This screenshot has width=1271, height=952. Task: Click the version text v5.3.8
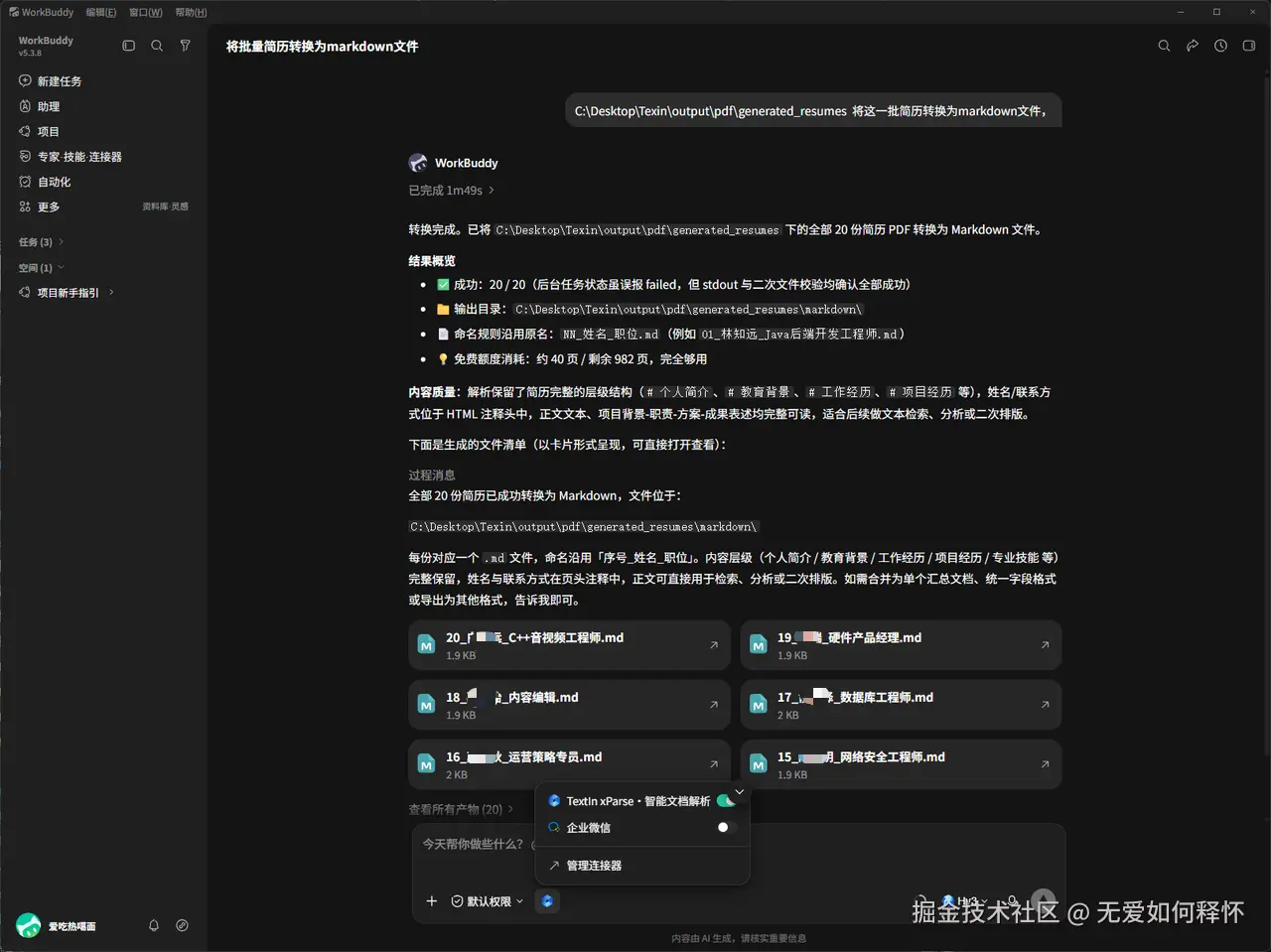(30, 54)
